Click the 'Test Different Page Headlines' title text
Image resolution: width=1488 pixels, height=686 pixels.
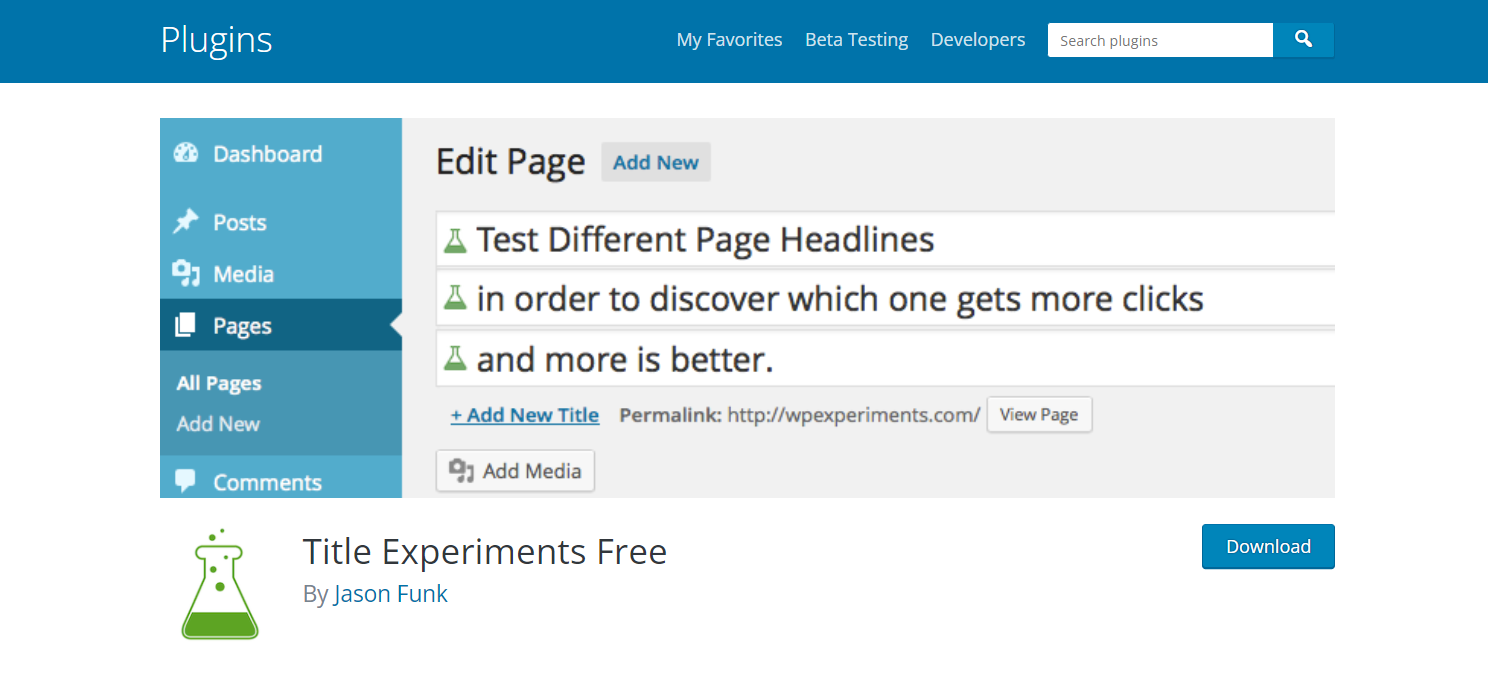click(x=705, y=240)
